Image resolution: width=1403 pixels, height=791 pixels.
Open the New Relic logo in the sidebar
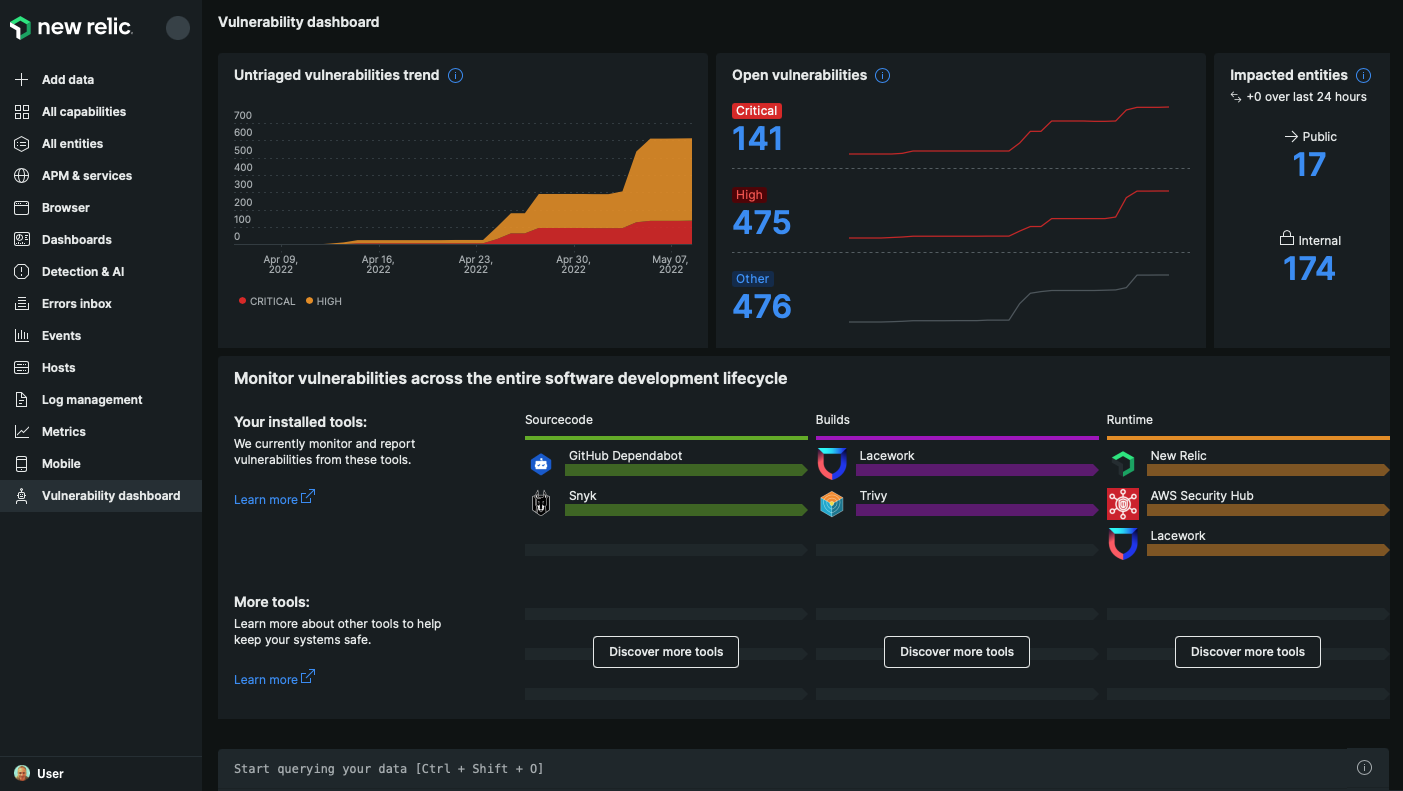[x=71, y=27]
